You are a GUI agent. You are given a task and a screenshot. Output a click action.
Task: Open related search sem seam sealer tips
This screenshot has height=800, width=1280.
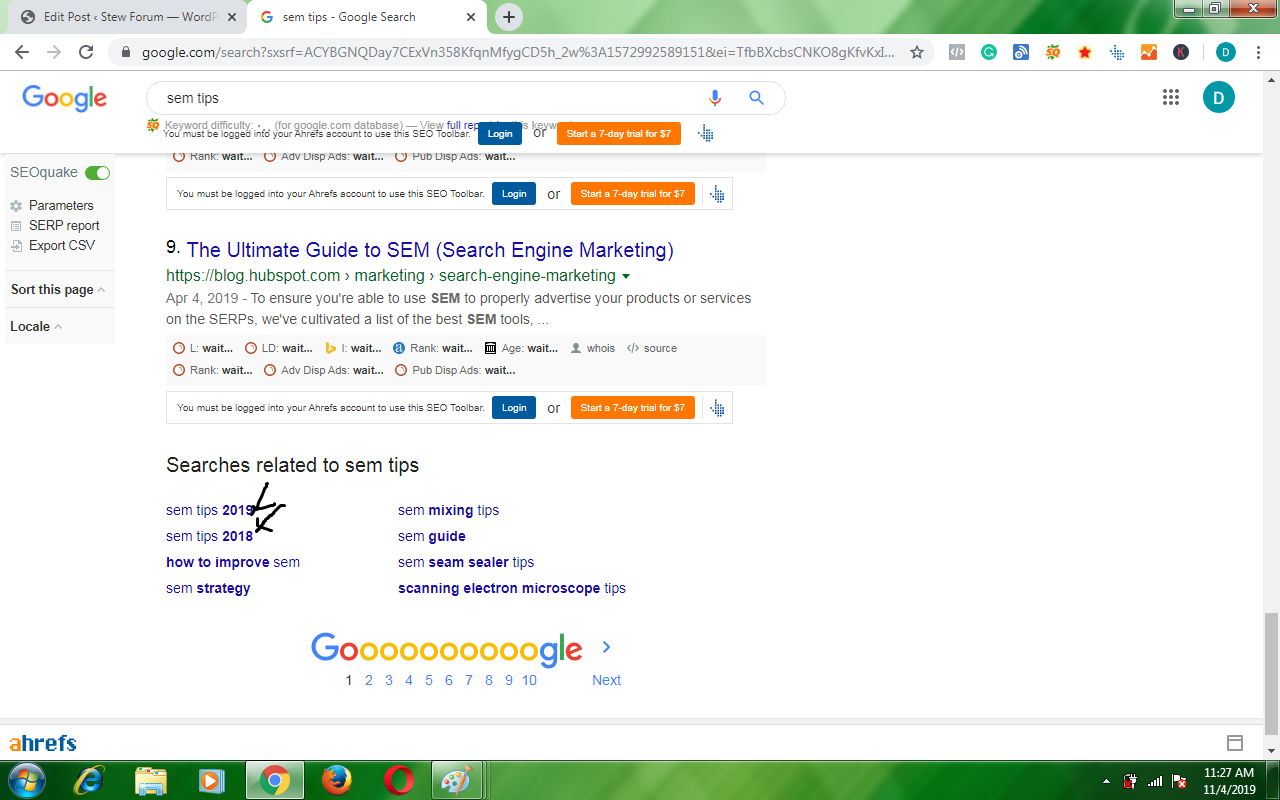pyautogui.click(x=466, y=562)
